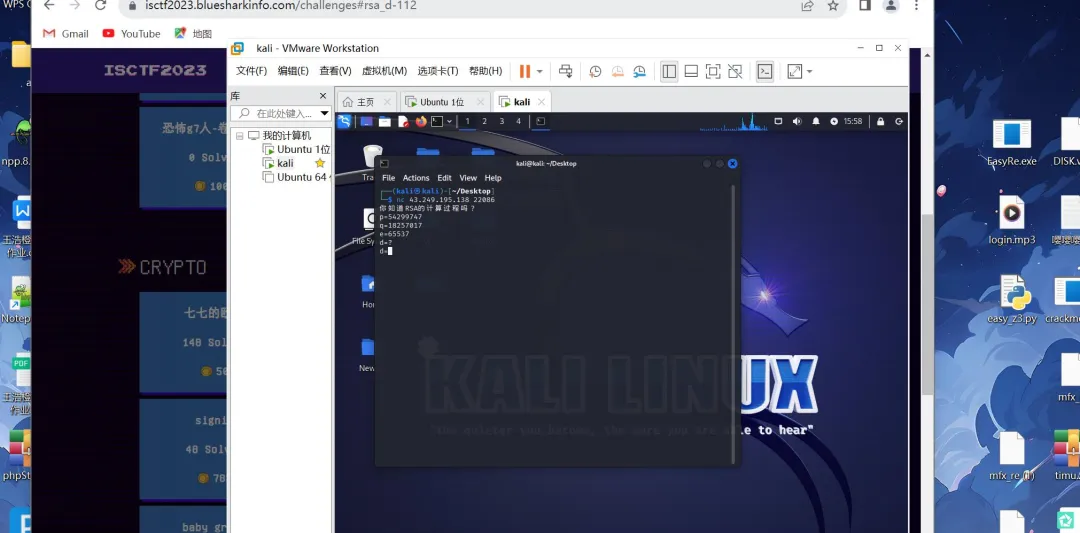The width and height of the screenshot is (1080, 533).
Task: Select Ubuntu 64 in the library tree
Action: click(295, 177)
